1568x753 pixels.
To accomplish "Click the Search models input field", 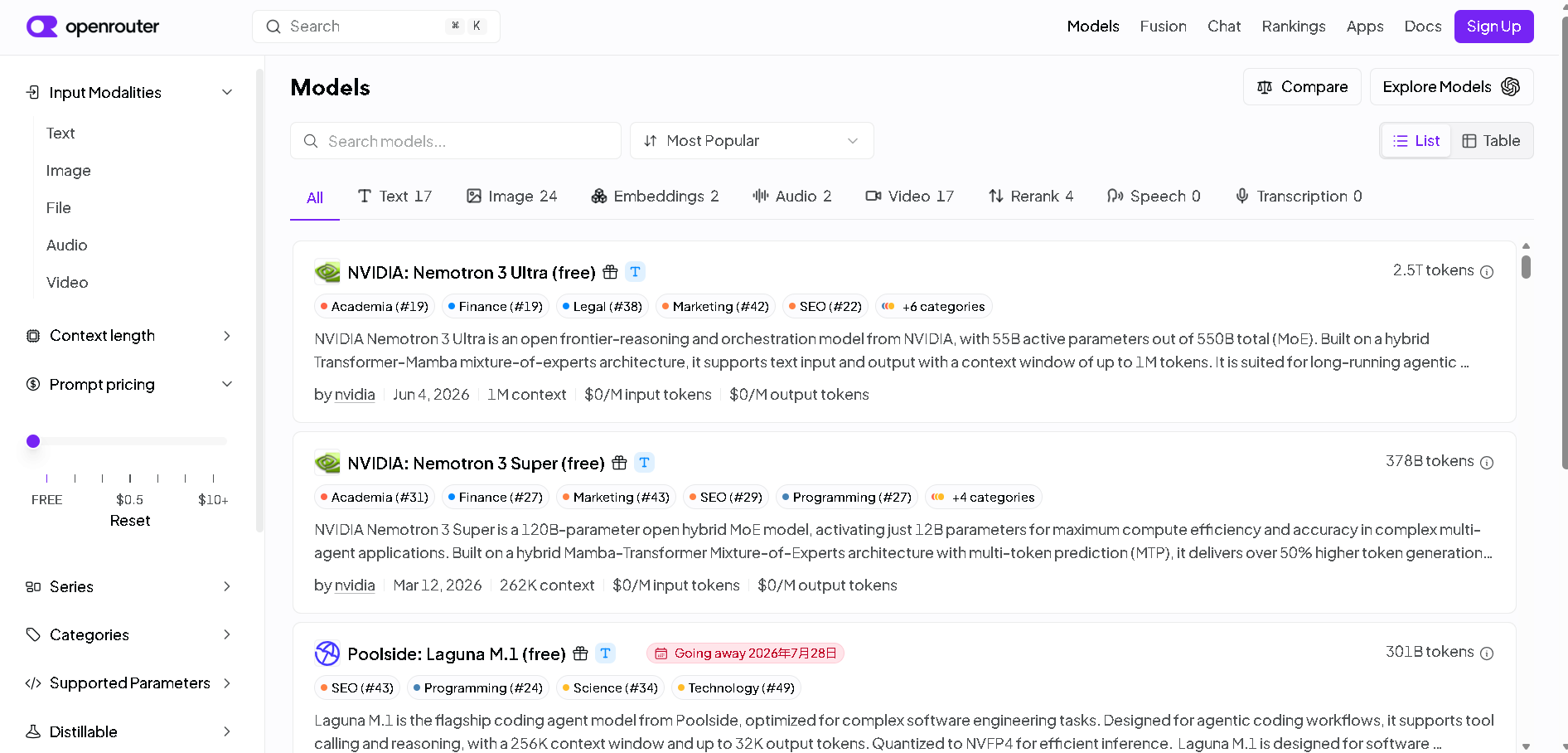I will pyautogui.click(x=456, y=141).
